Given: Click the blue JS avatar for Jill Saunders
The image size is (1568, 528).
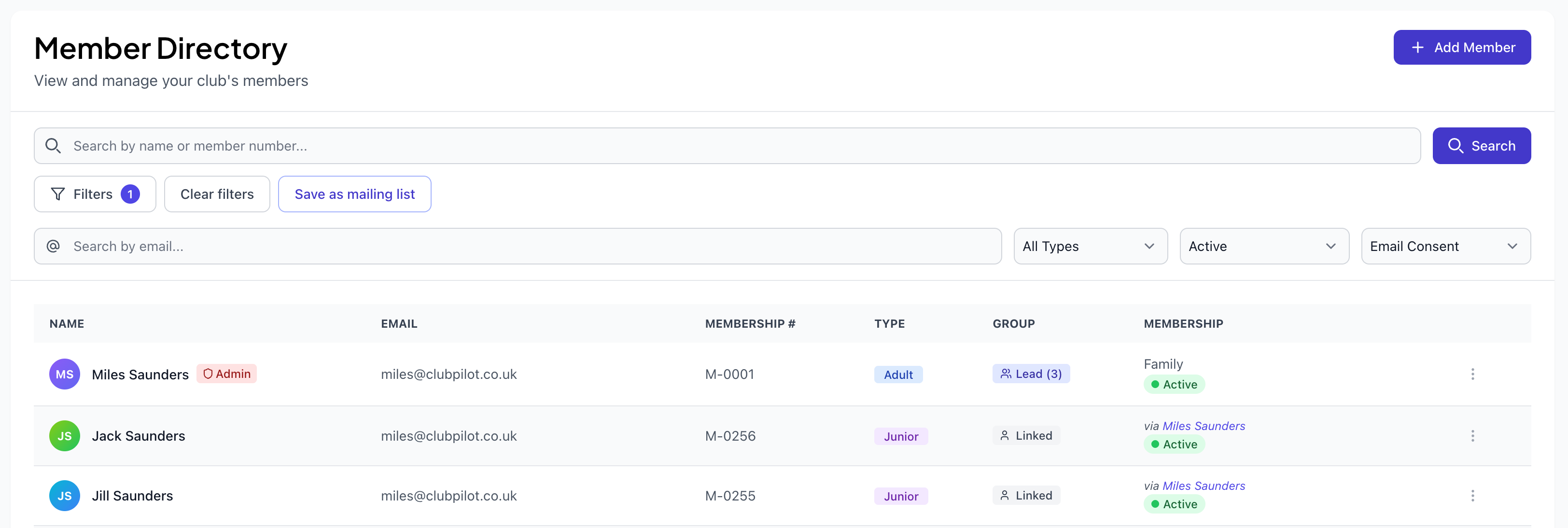Looking at the screenshot, I should click(x=65, y=496).
